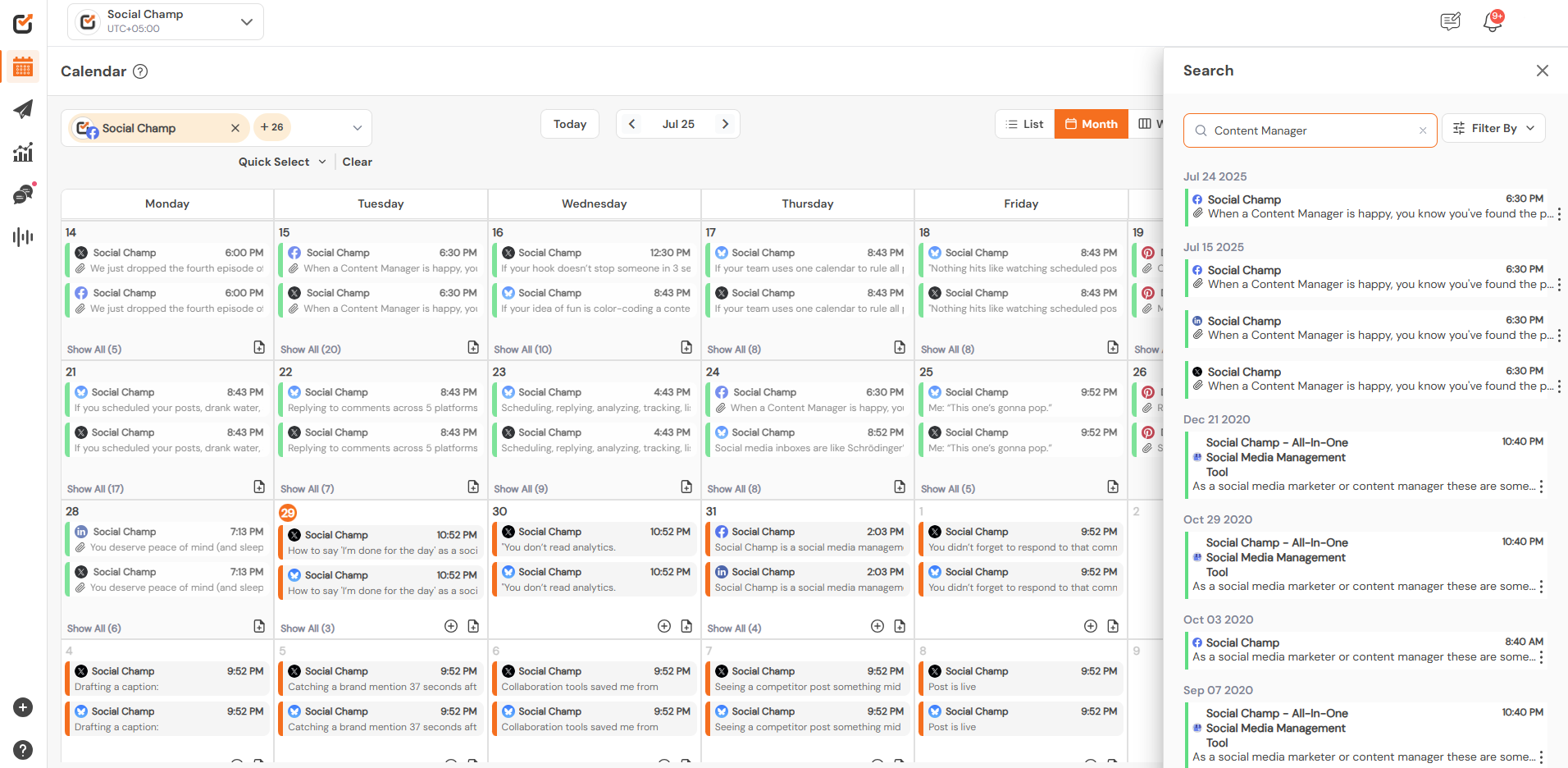
Task: Expand Show All (9) on day 23
Action: [x=521, y=489]
